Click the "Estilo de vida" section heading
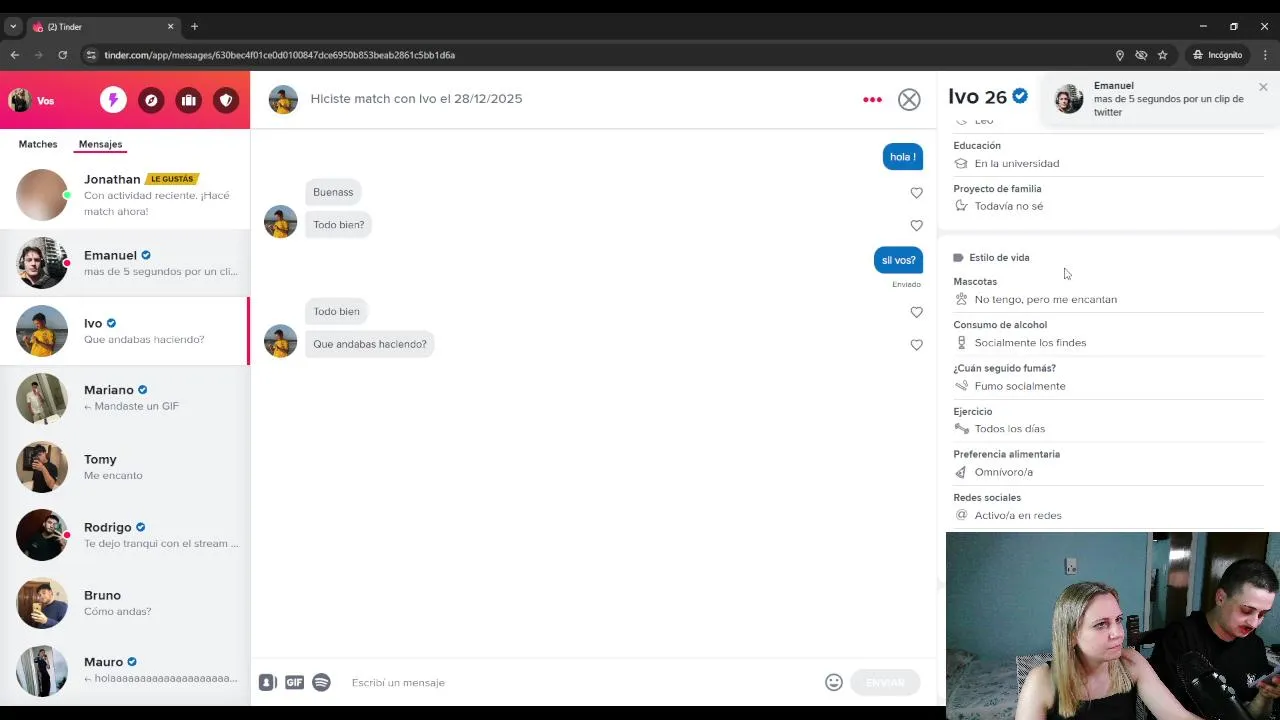Screen dimensions: 1280x720 (x=999, y=258)
